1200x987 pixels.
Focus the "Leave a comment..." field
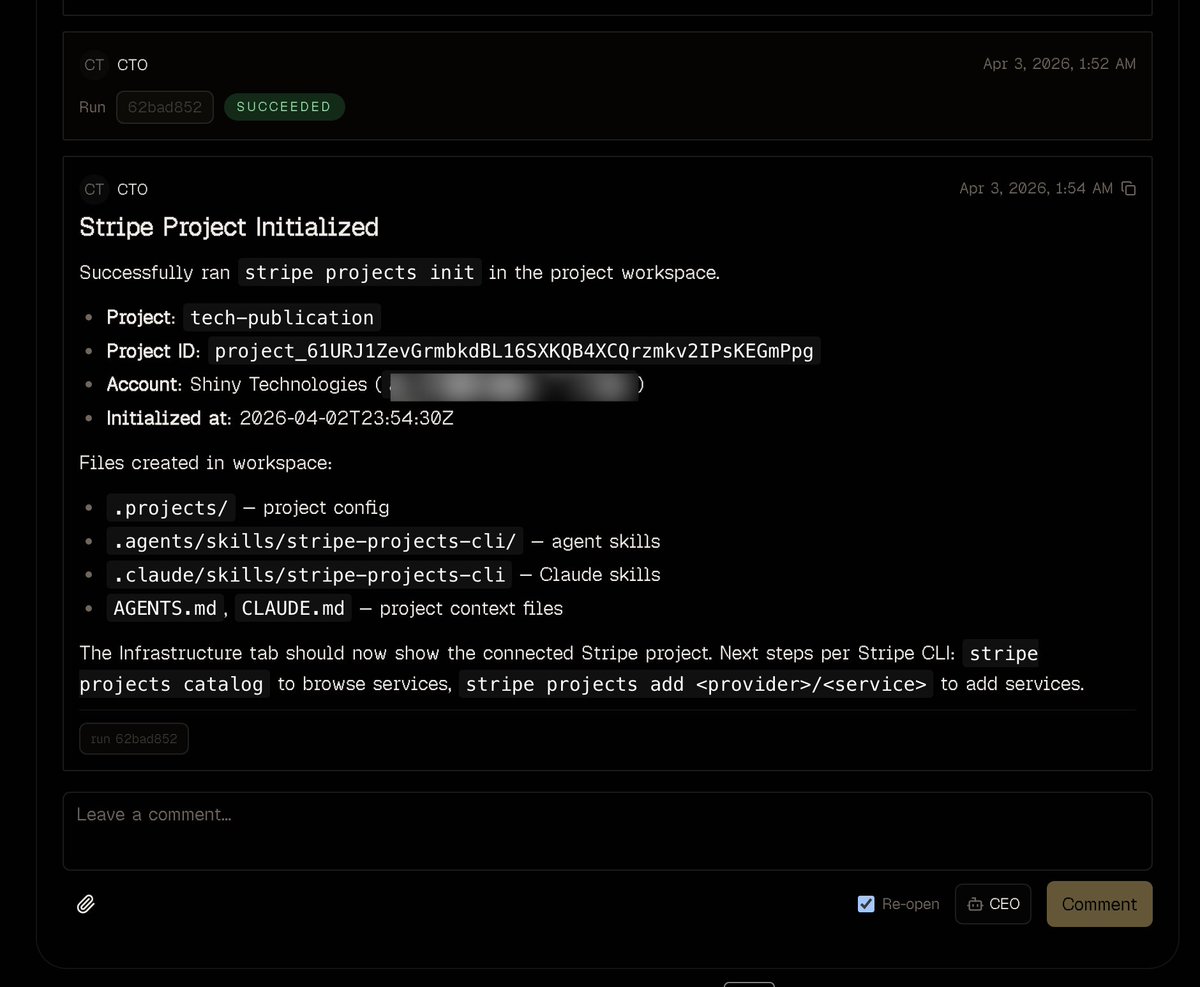(x=607, y=831)
